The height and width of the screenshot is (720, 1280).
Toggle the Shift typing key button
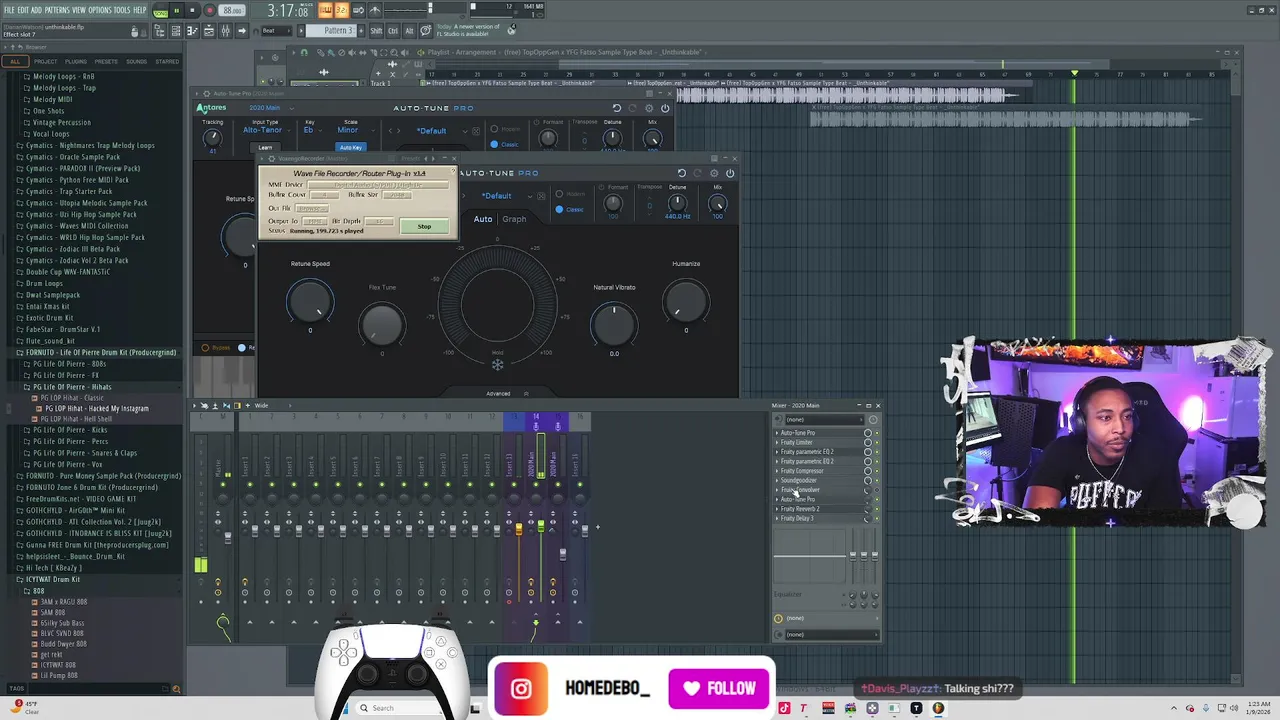coord(376,31)
